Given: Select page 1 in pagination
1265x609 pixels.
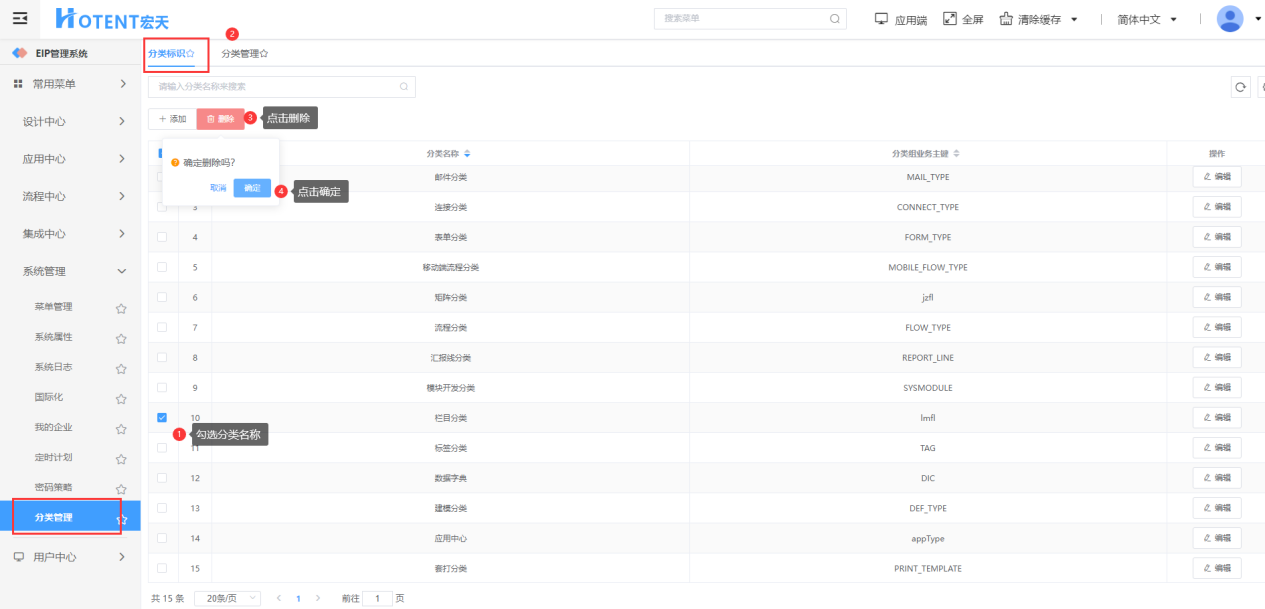Looking at the screenshot, I should pos(298,598).
